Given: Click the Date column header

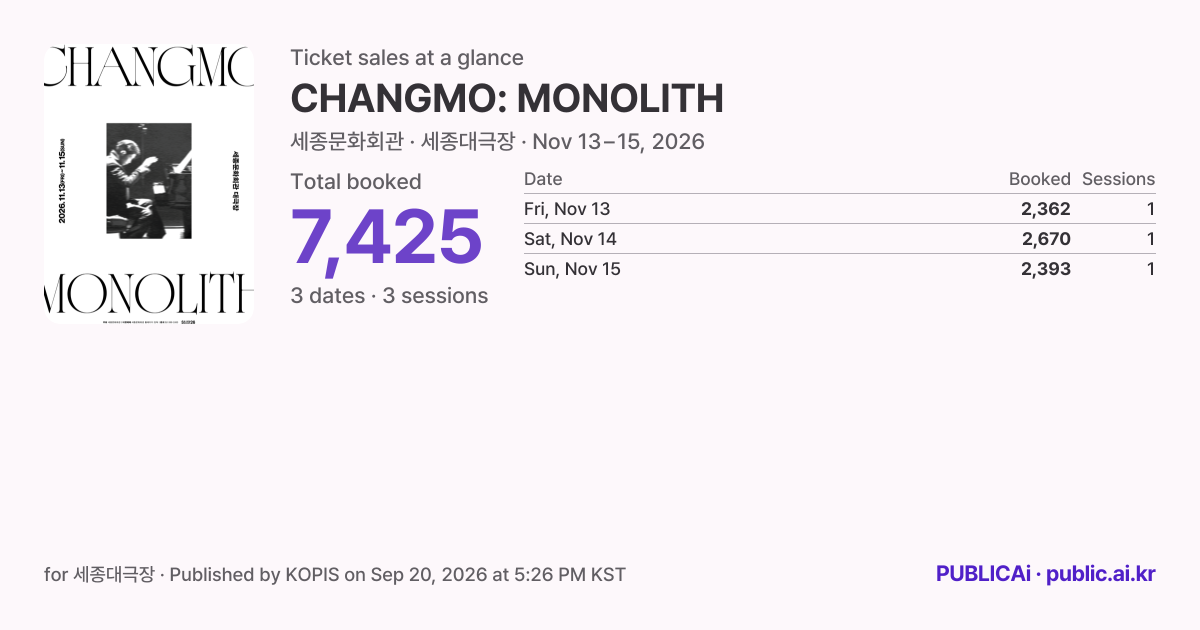Looking at the screenshot, I should tap(543, 179).
